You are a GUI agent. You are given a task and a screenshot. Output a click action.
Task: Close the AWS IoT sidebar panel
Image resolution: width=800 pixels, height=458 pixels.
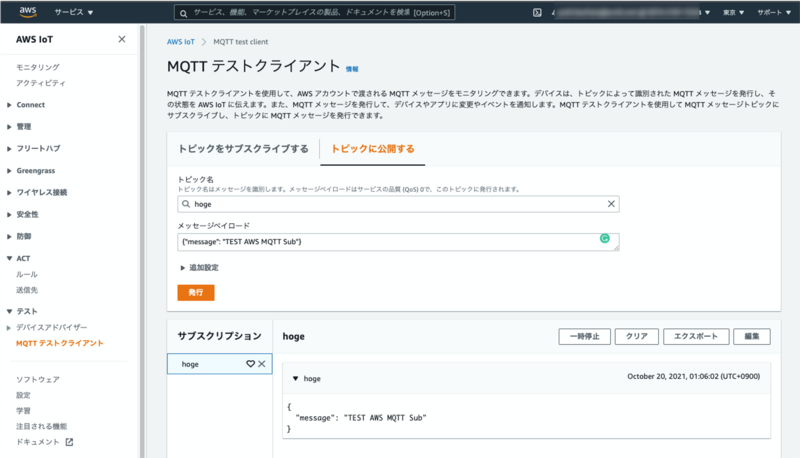121,39
